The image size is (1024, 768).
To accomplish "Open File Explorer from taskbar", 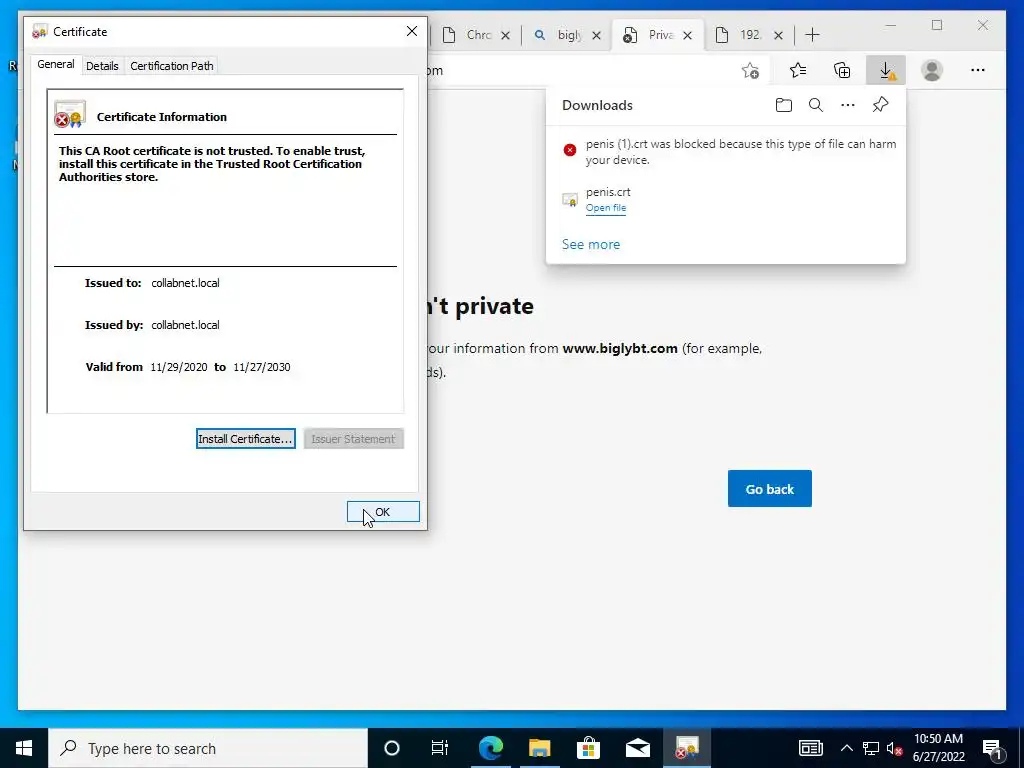I will (x=539, y=748).
